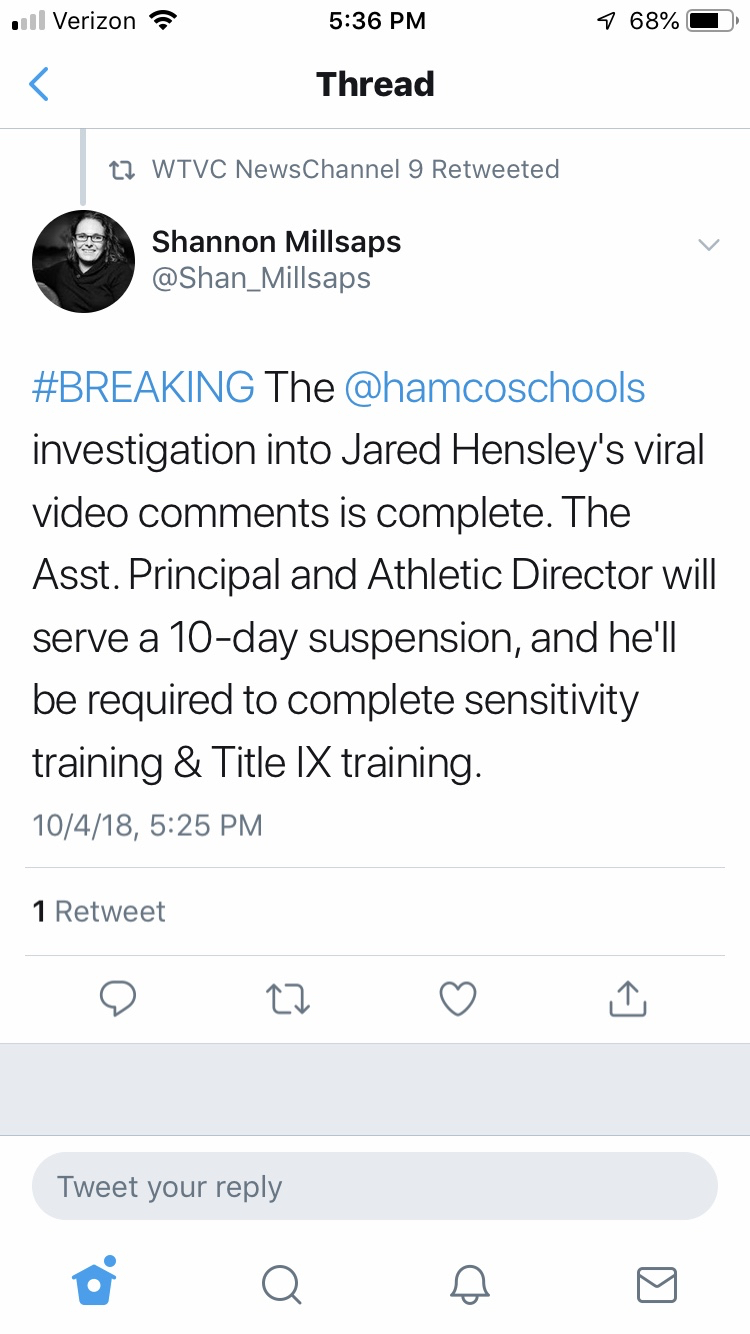The width and height of the screenshot is (750, 1334).
Task: Reply to the tweet via speech bubble
Action: click(119, 998)
